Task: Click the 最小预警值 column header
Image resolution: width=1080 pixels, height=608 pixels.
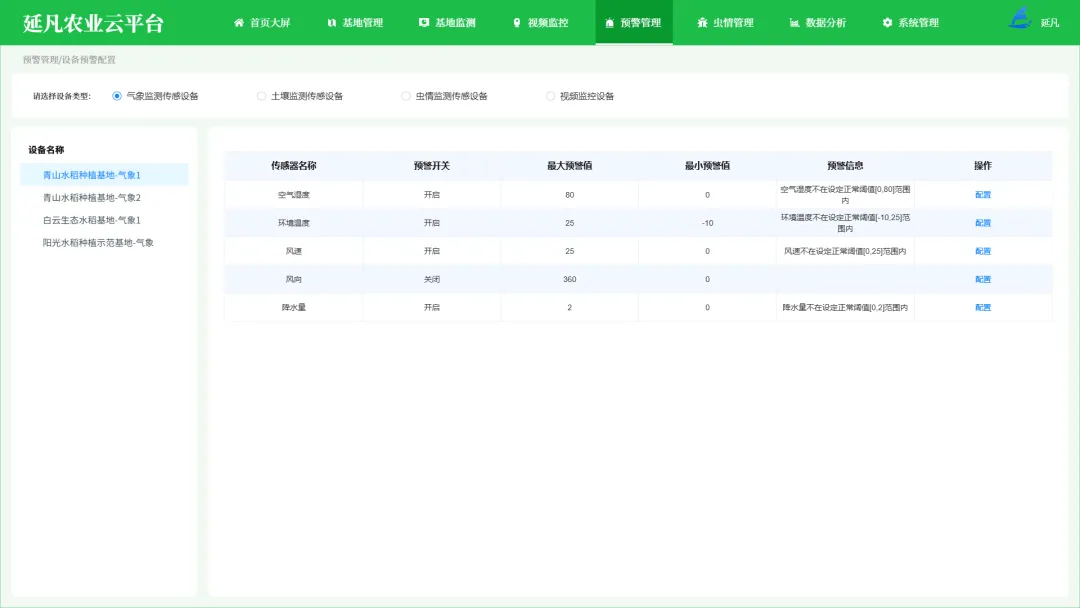Action: (x=707, y=165)
